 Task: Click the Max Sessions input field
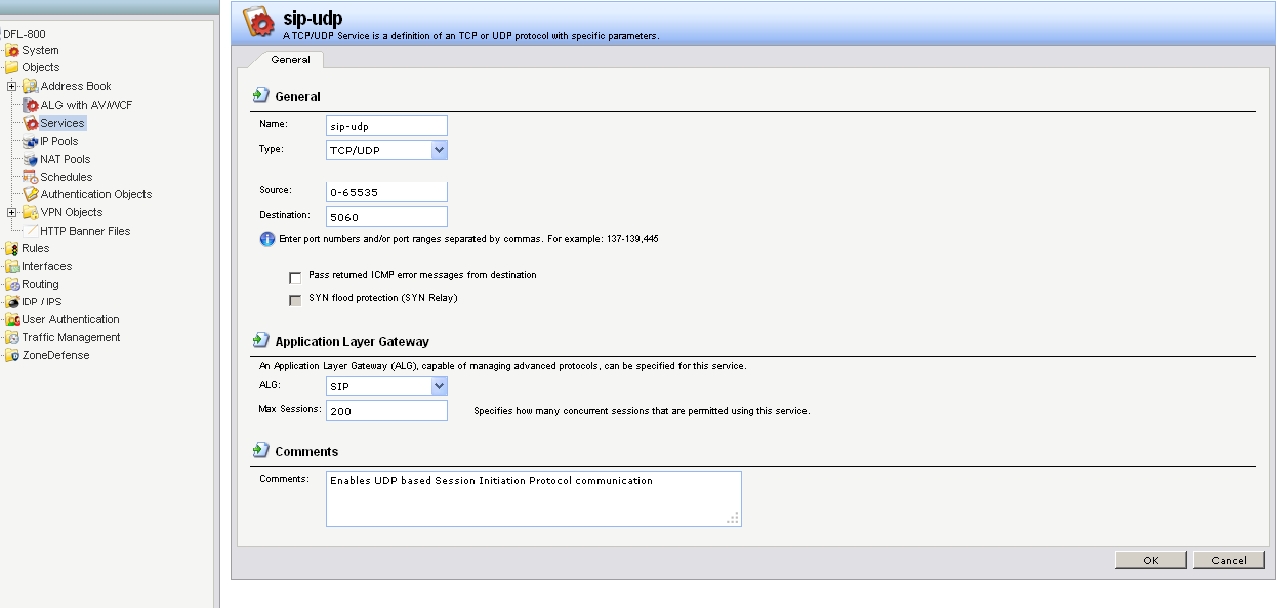[386, 411]
